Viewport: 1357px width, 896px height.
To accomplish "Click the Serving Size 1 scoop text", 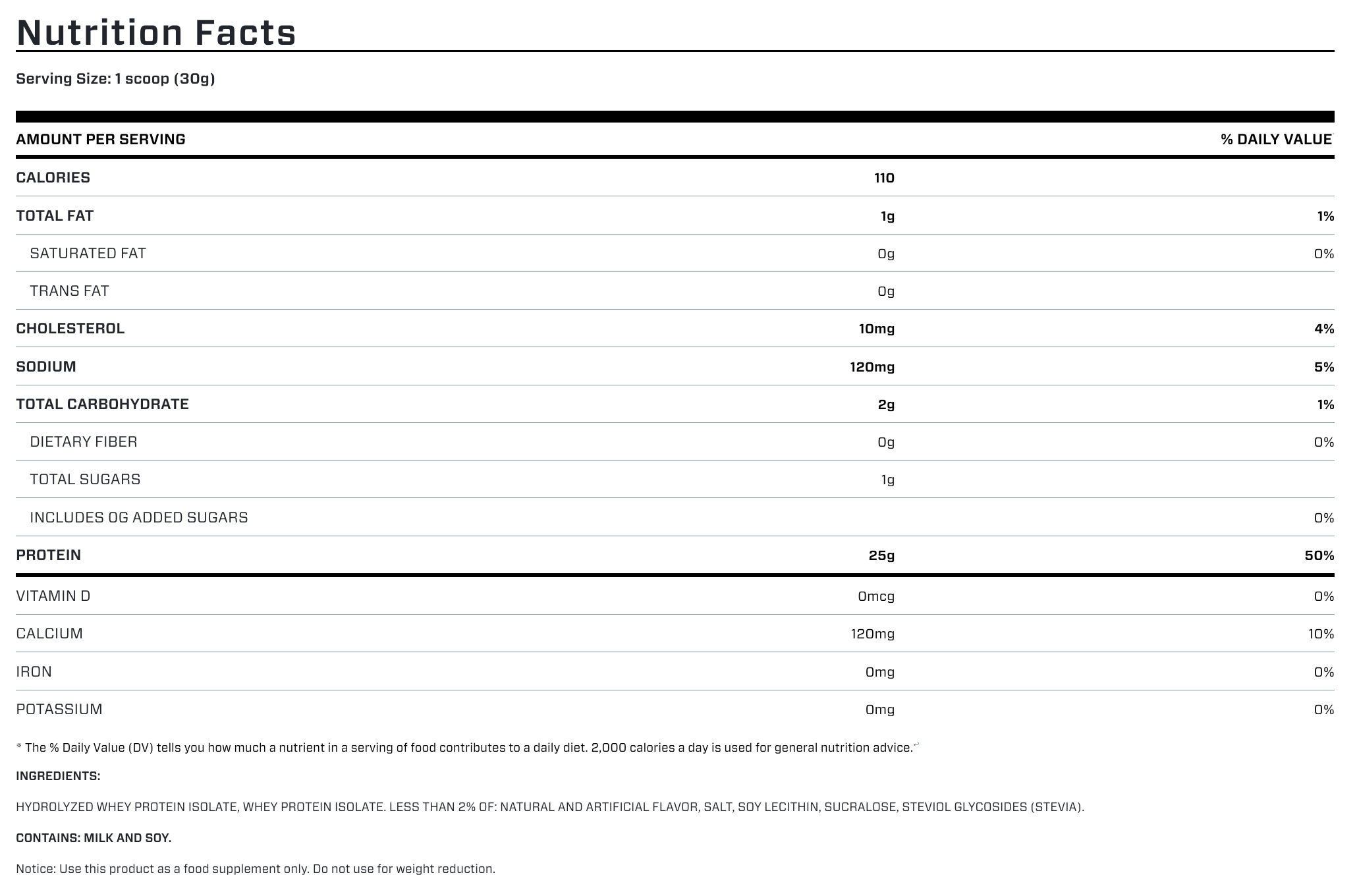I will [x=115, y=79].
